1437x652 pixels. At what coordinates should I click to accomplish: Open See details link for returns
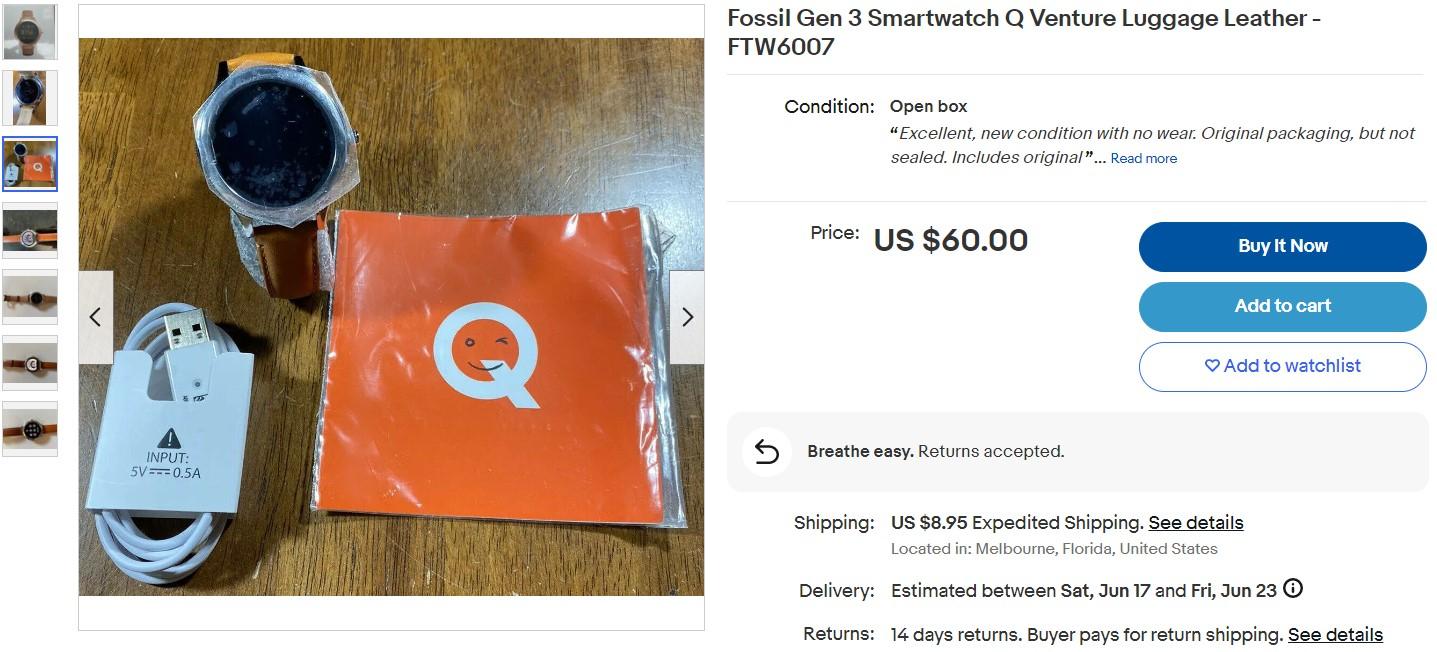(1335, 635)
